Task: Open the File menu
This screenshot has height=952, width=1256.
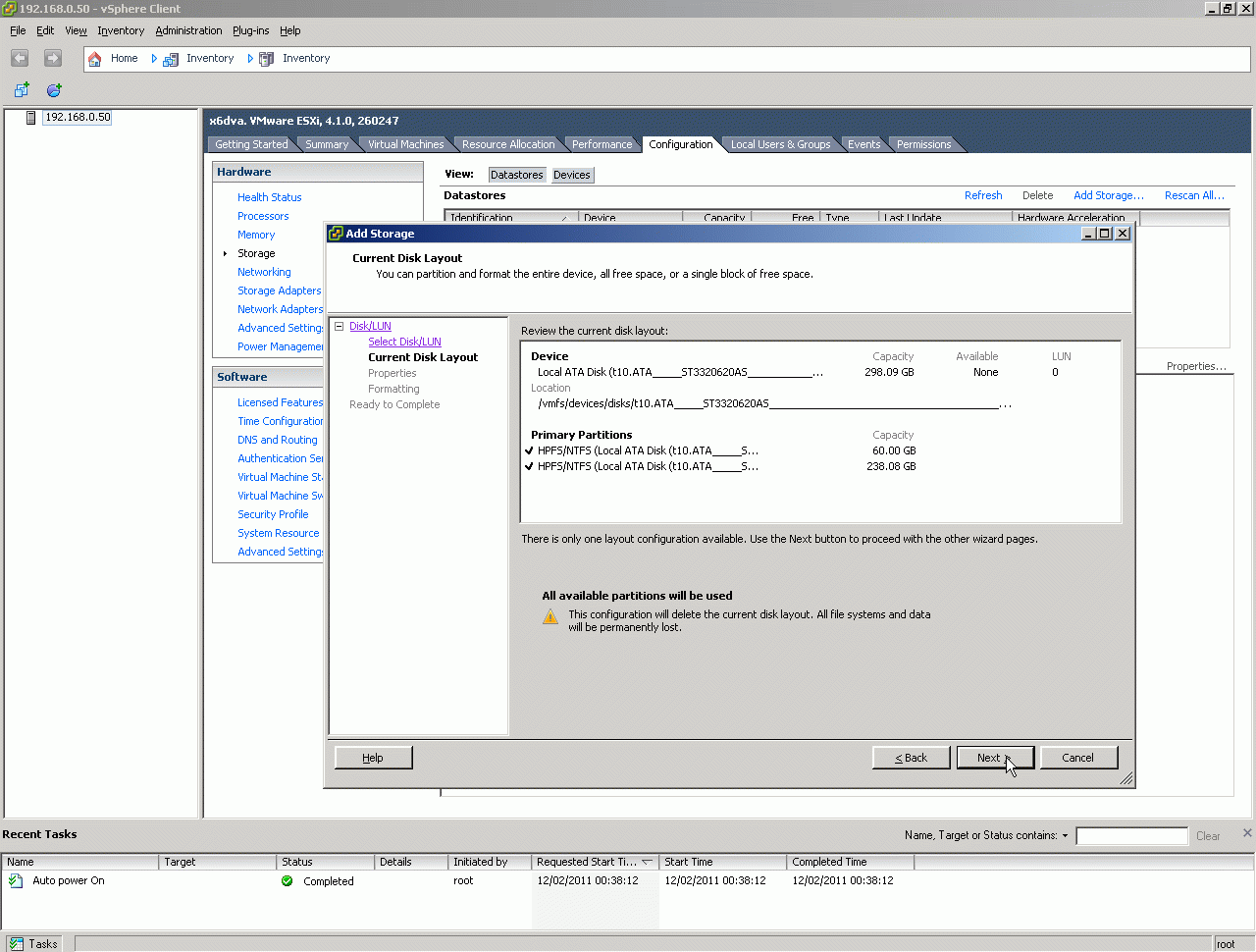Action: 18,30
